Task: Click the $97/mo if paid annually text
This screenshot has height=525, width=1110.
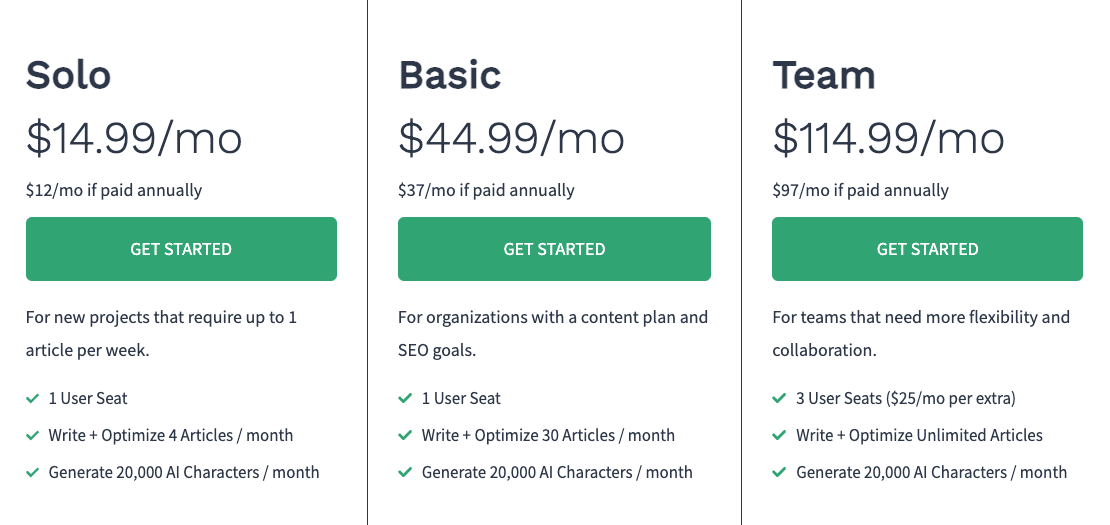Action: click(861, 190)
